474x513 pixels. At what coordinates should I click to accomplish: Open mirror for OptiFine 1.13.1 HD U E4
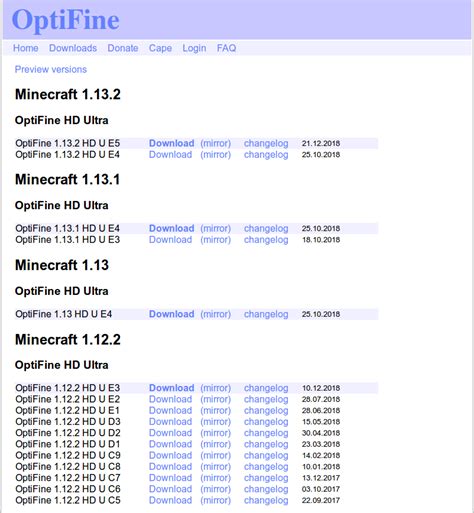coord(216,228)
